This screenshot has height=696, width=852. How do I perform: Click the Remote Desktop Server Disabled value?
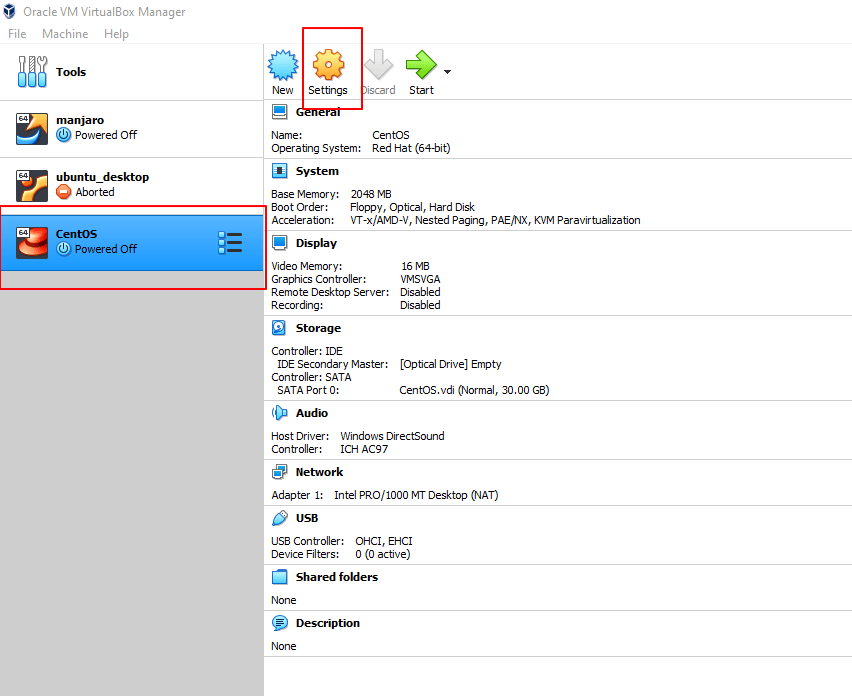tap(421, 292)
